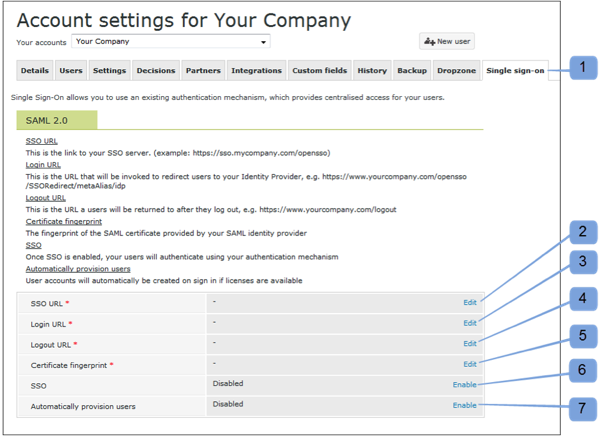
Task: Edit the SSO URL field
Action: point(469,302)
